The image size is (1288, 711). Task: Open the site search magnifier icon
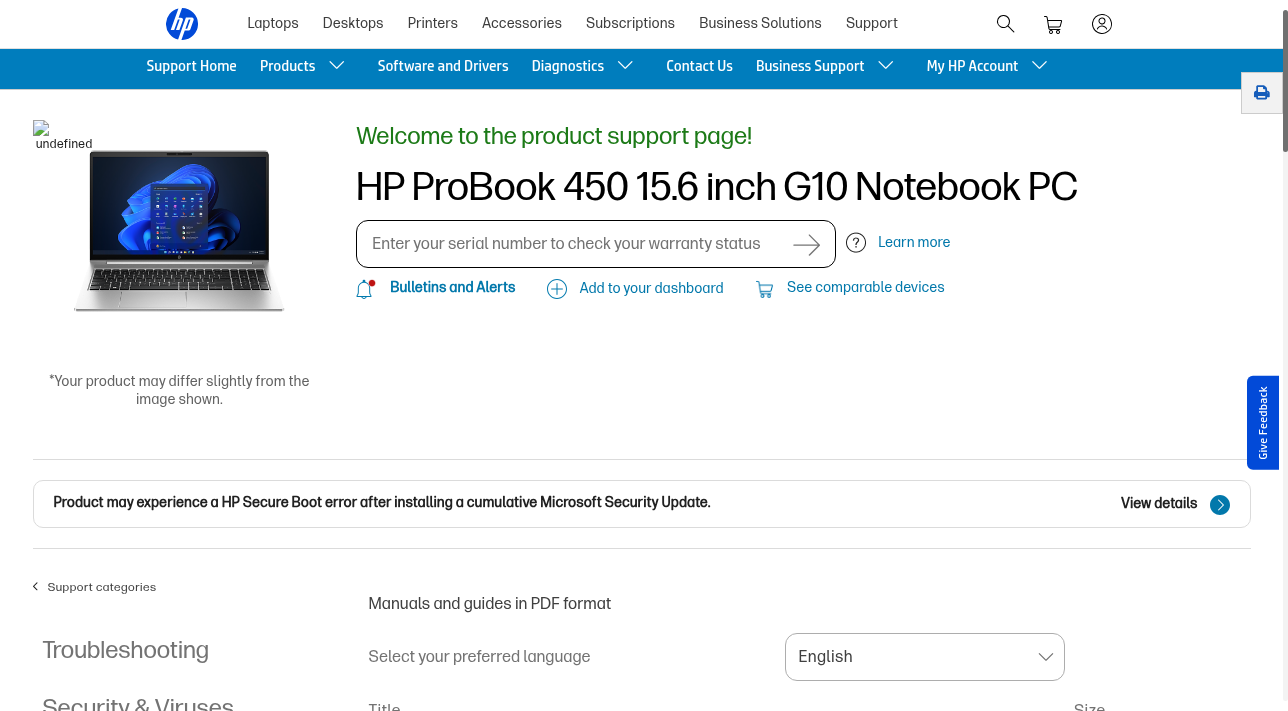pyautogui.click(x=1006, y=24)
